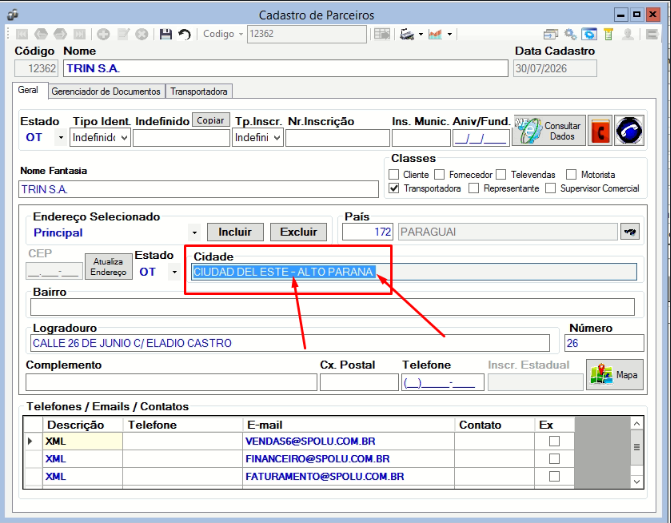Go to first record navigation icon
The width and height of the screenshot is (671, 523).
click(22, 34)
